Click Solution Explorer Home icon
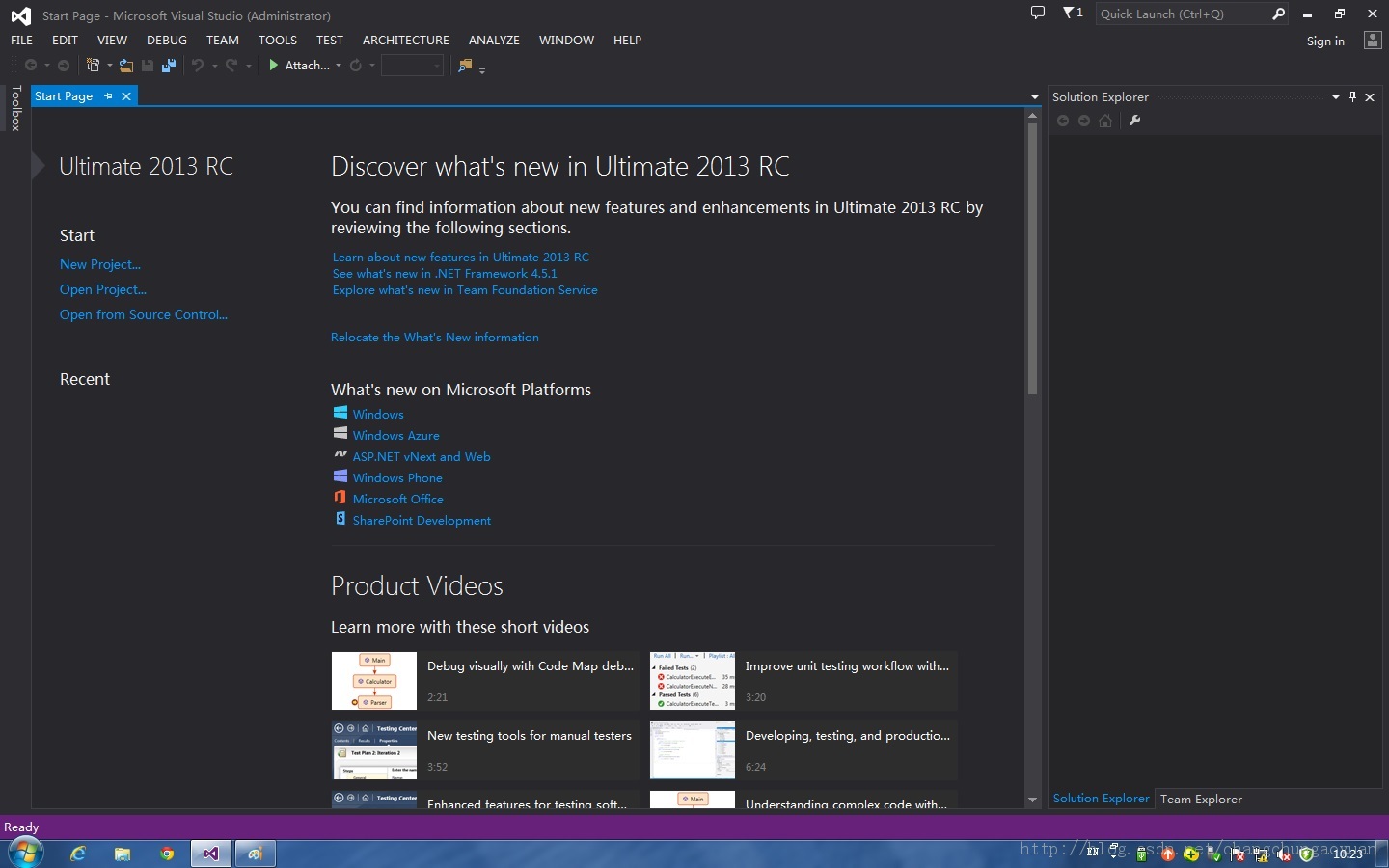The image size is (1389, 868). pos(1105,121)
